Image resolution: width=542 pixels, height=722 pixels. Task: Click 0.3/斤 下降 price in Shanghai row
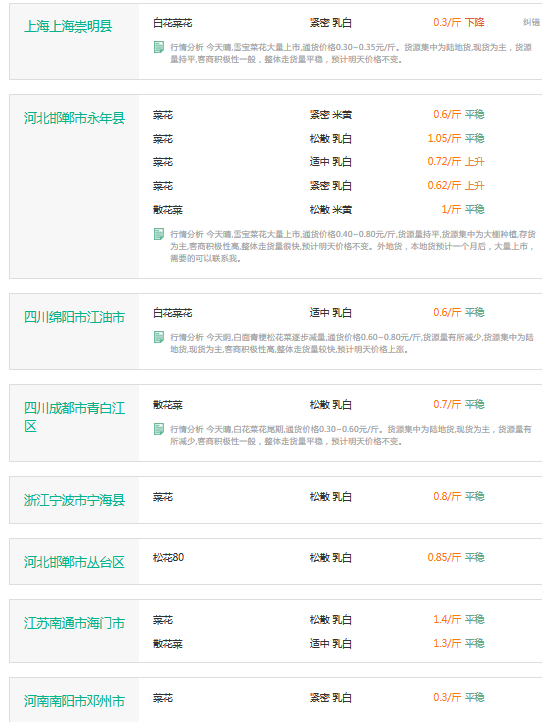(x=459, y=23)
